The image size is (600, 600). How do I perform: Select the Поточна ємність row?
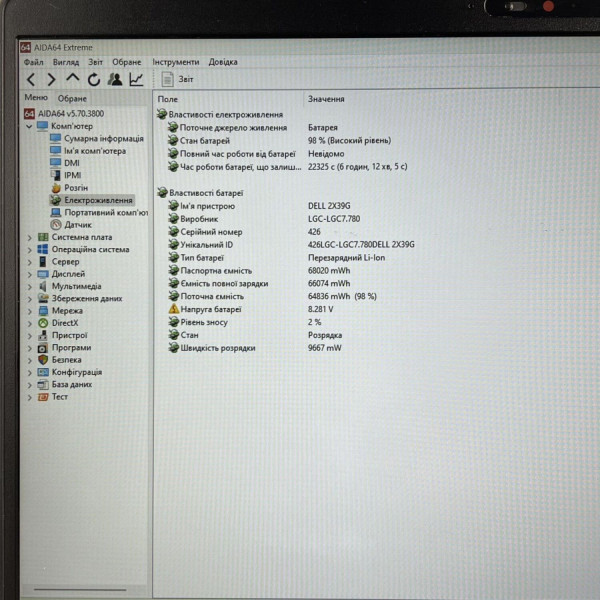(272, 297)
